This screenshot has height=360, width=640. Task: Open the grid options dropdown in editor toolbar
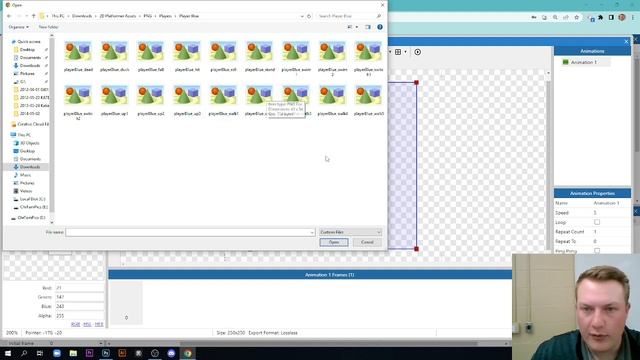405,52
